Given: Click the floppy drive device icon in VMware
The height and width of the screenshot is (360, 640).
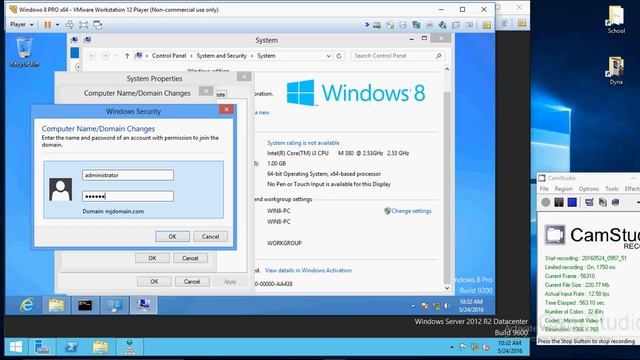Looking at the screenshot, I should 403,25.
